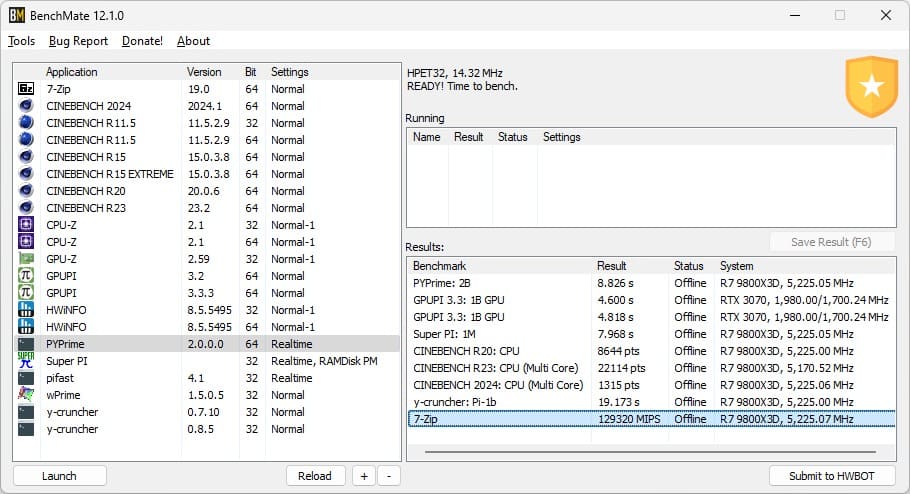Screen dimensions: 910x494
Task: Click the 22114 pts result value
Action: pyautogui.click(x=621, y=368)
